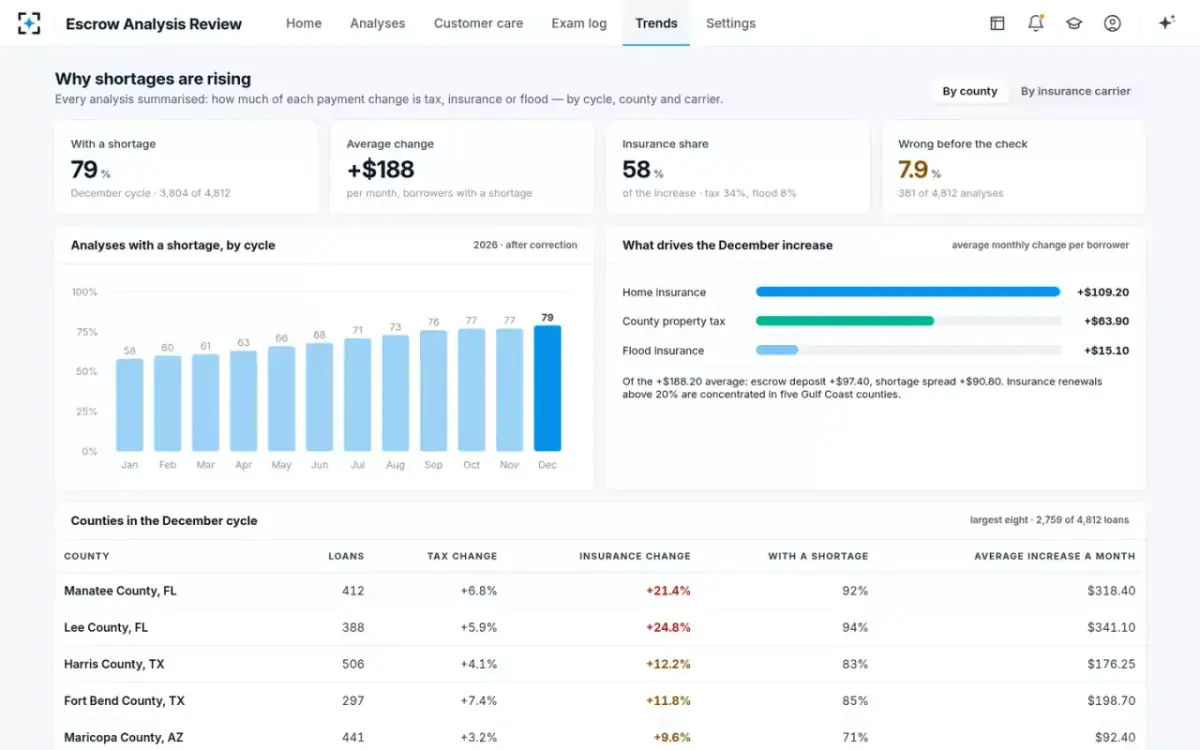This screenshot has width=1200, height=750.
Task: Switch to By insurance carrier view
Action: (x=1076, y=91)
